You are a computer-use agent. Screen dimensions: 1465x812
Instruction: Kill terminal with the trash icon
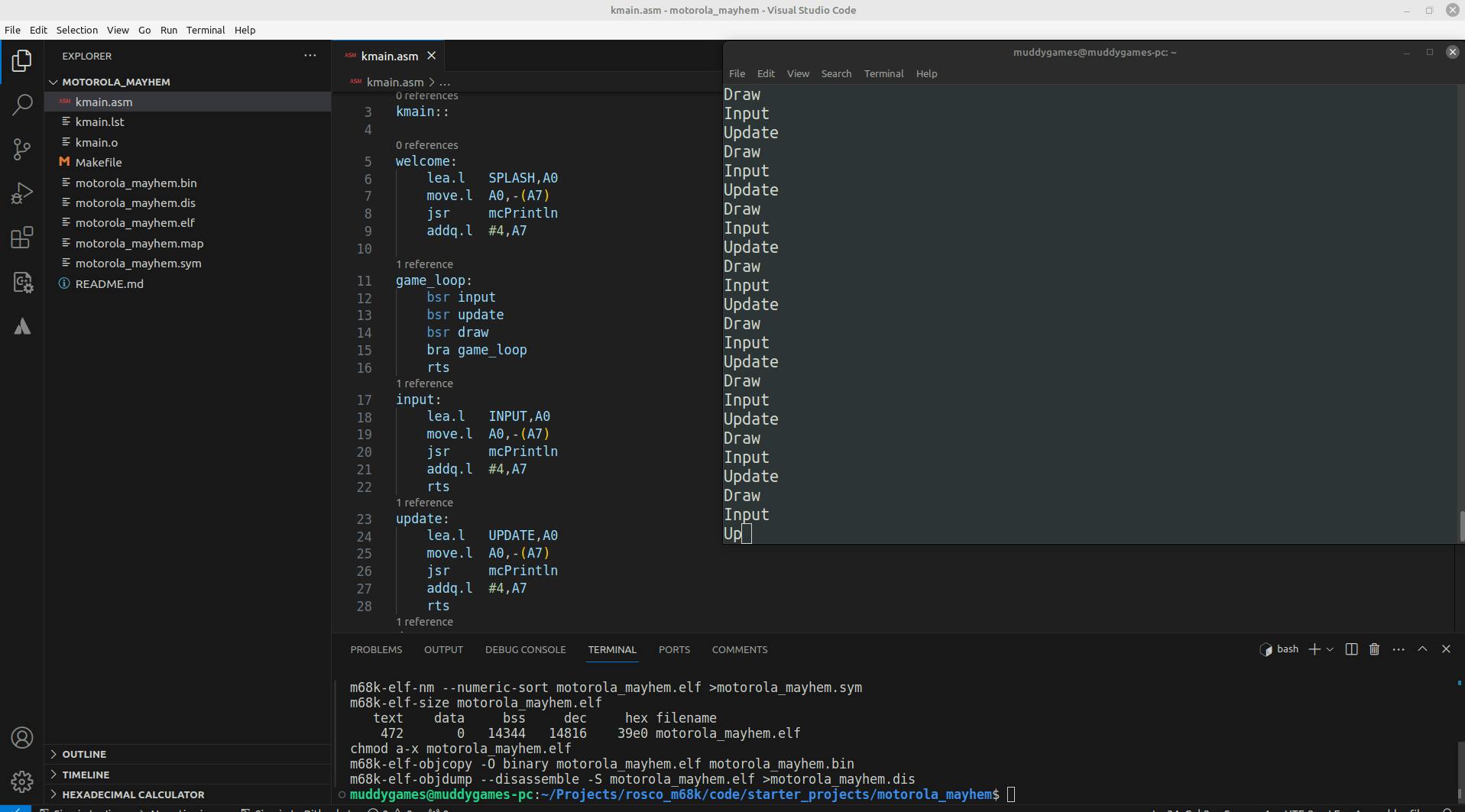1374,649
